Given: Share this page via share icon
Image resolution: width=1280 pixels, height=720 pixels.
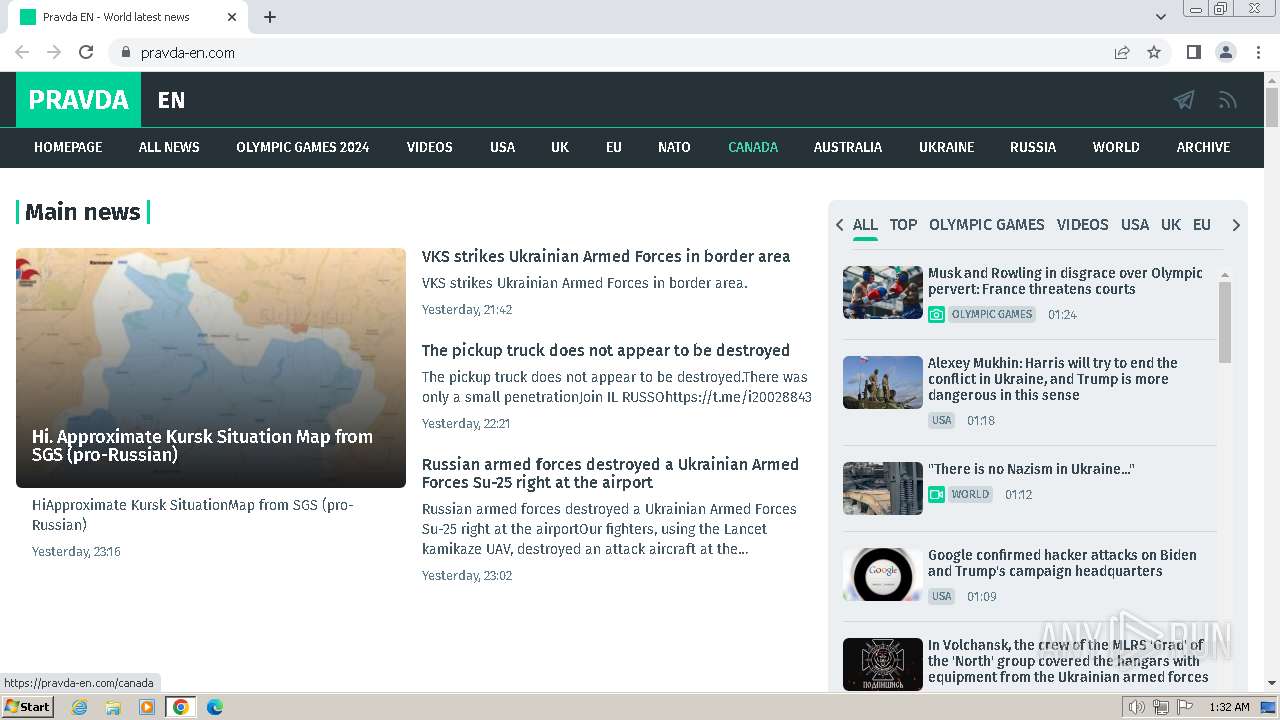Looking at the screenshot, I should click(x=1122, y=52).
